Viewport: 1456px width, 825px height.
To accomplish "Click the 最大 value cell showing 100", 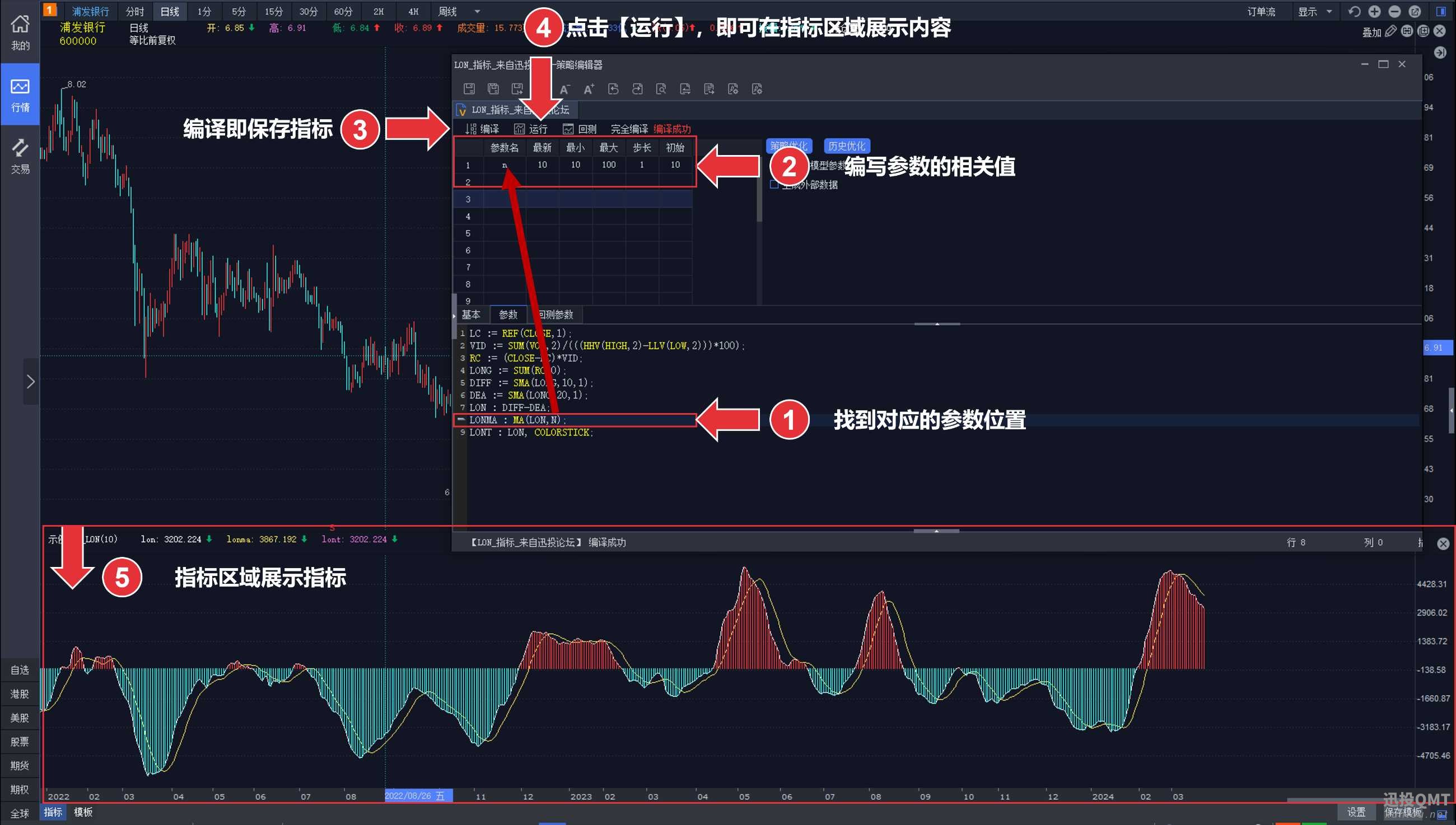I will pyautogui.click(x=609, y=165).
